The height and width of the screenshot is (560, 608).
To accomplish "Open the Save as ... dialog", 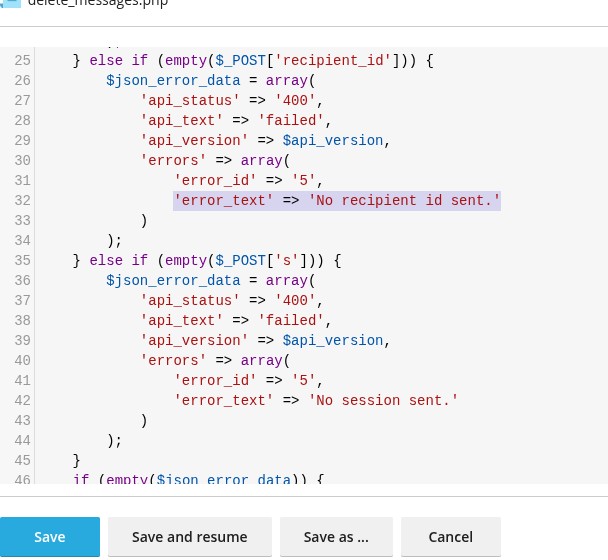I will click(x=335, y=537).
